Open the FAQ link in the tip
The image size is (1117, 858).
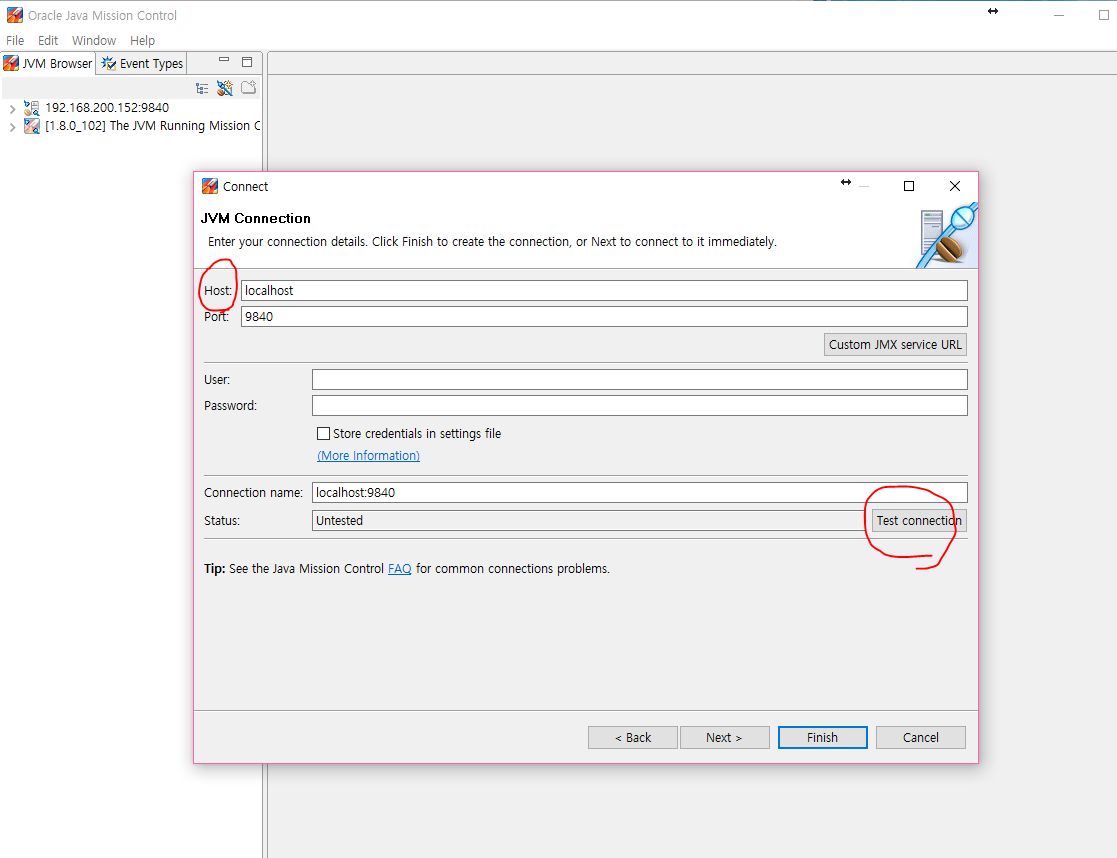[400, 569]
